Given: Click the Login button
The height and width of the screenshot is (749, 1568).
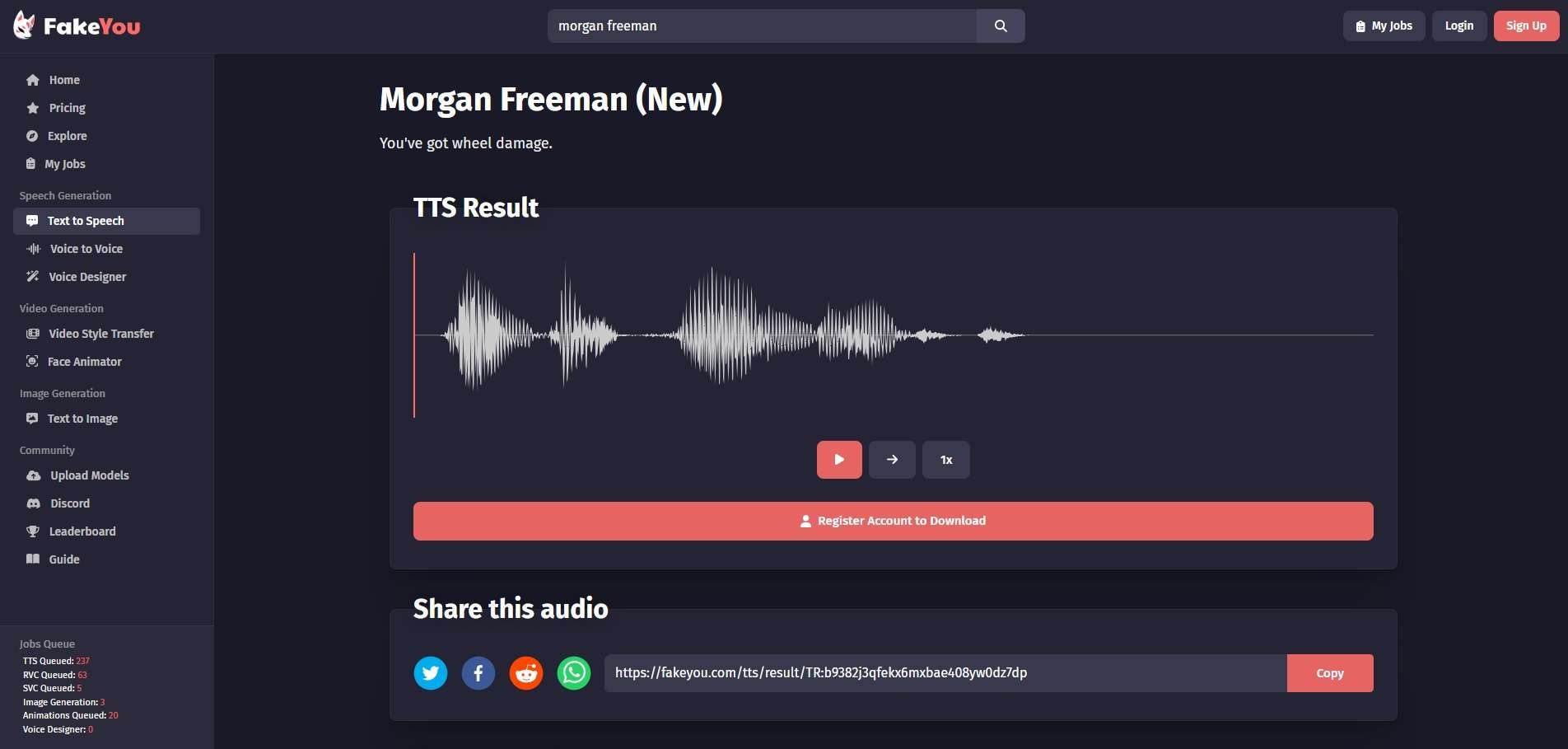Looking at the screenshot, I should point(1459,26).
